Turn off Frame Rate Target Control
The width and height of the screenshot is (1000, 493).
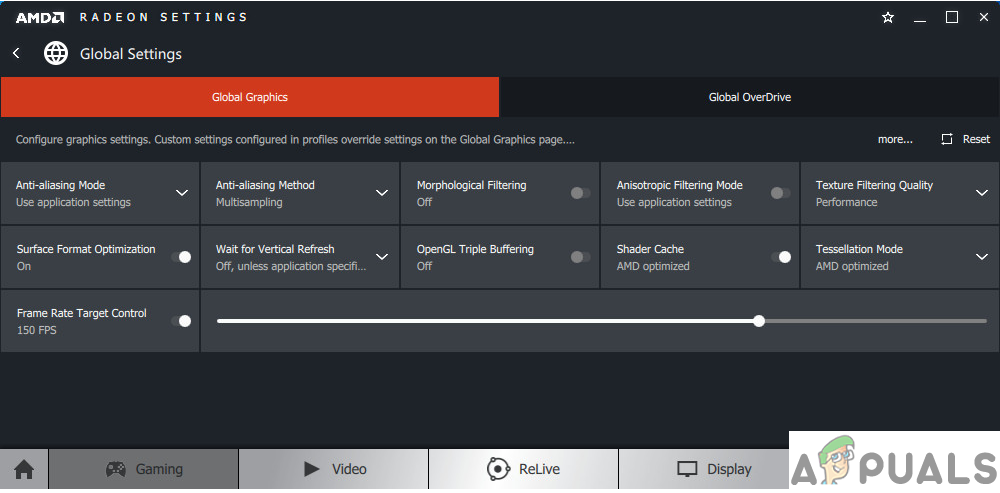click(181, 321)
